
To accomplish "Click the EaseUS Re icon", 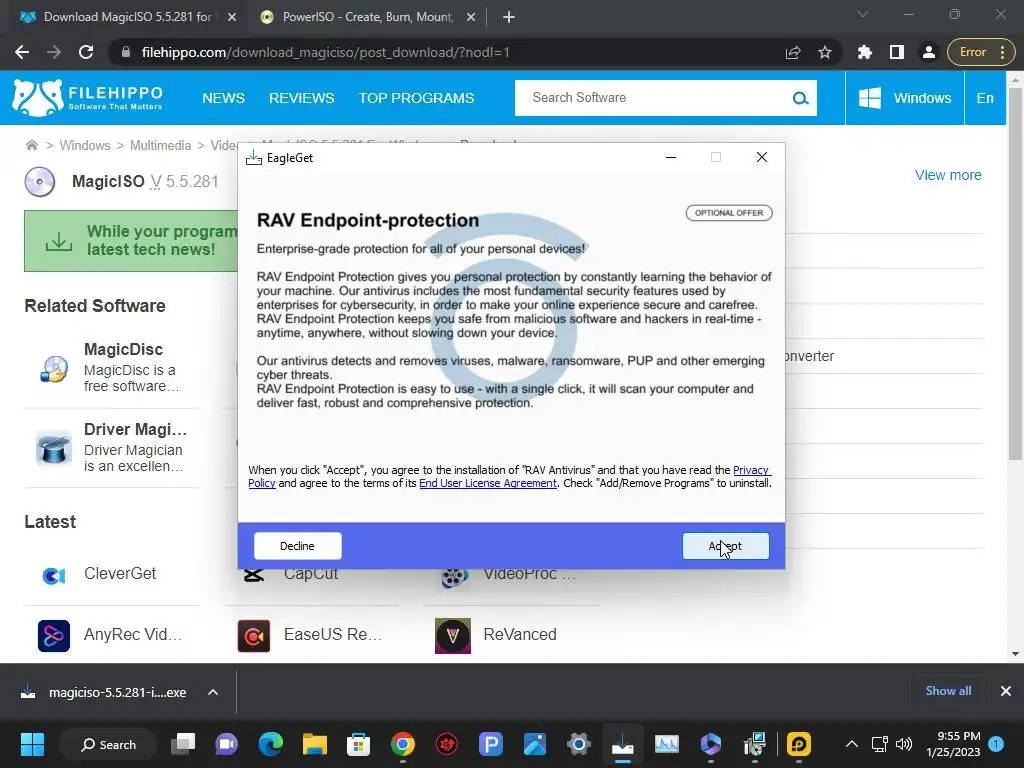I will (x=253, y=636).
